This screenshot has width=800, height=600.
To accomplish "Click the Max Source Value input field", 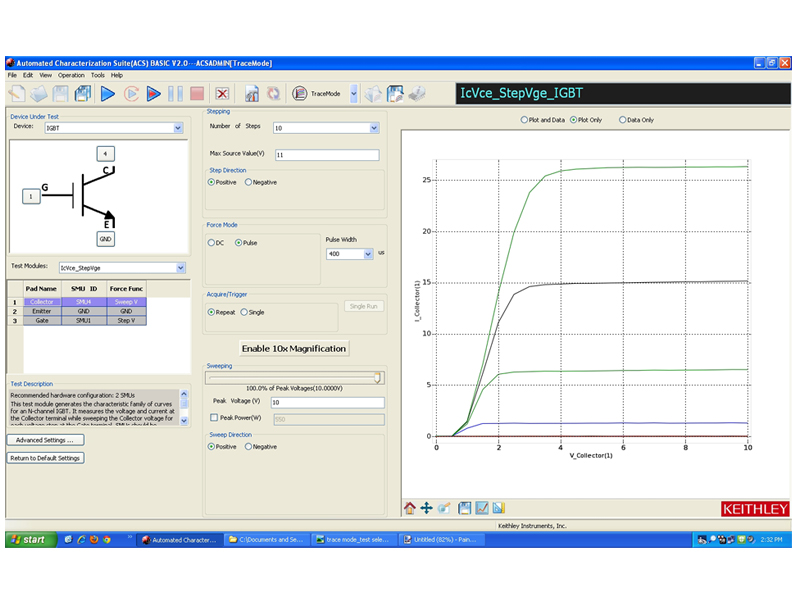I will [326, 155].
